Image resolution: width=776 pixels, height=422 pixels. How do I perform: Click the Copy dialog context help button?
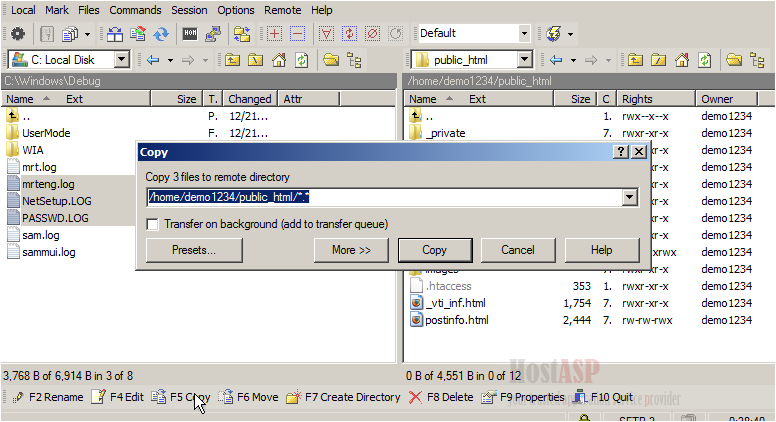pyautogui.click(x=620, y=152)
